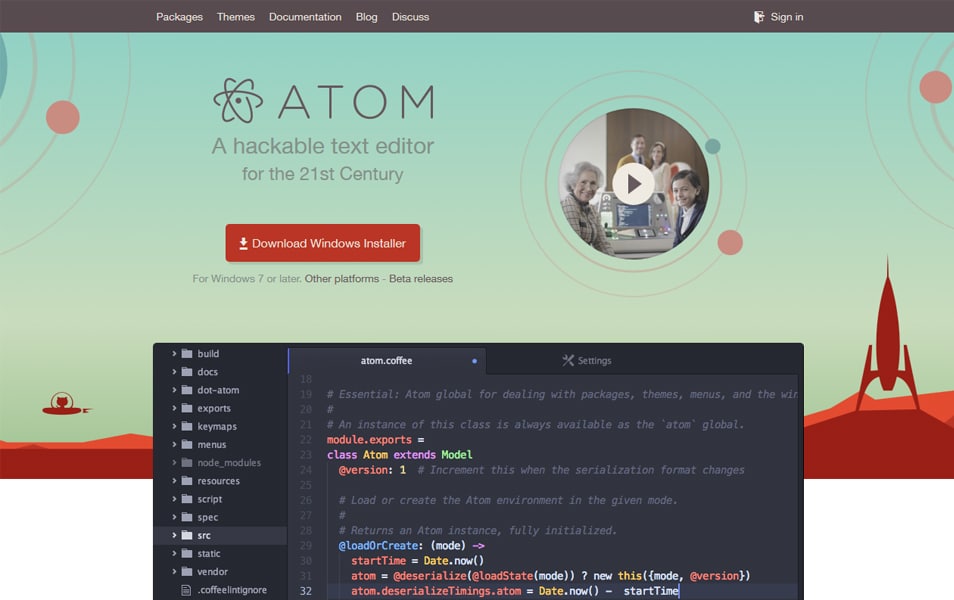
Task: Open the Documentation link in navigation
Action: point(305,17)
